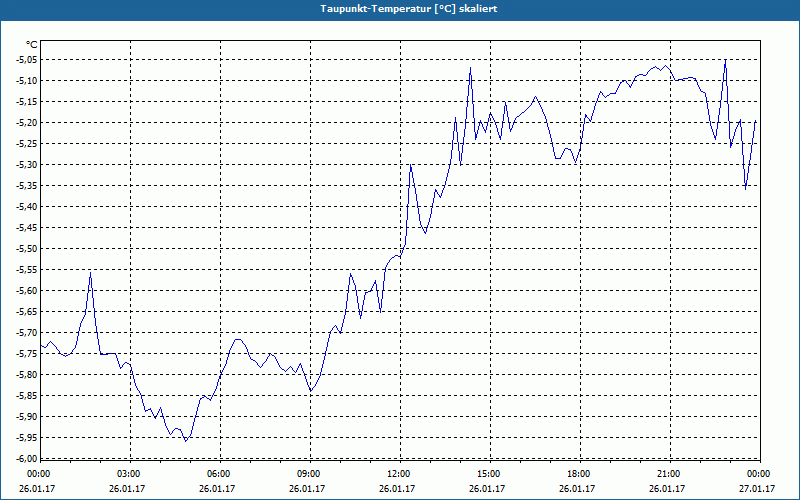Image resolution: width=800 pixels, height=500 pixels.
Task: Click the '26.01.17' date under 03:00
Action: pos(127,488)
